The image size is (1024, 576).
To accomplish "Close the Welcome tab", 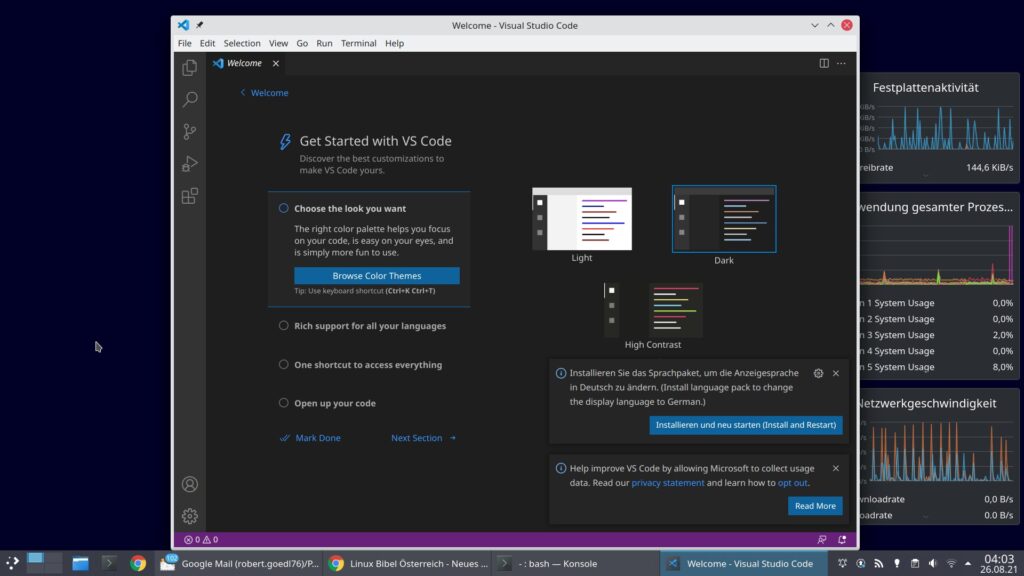I will [x=276, y=63].
